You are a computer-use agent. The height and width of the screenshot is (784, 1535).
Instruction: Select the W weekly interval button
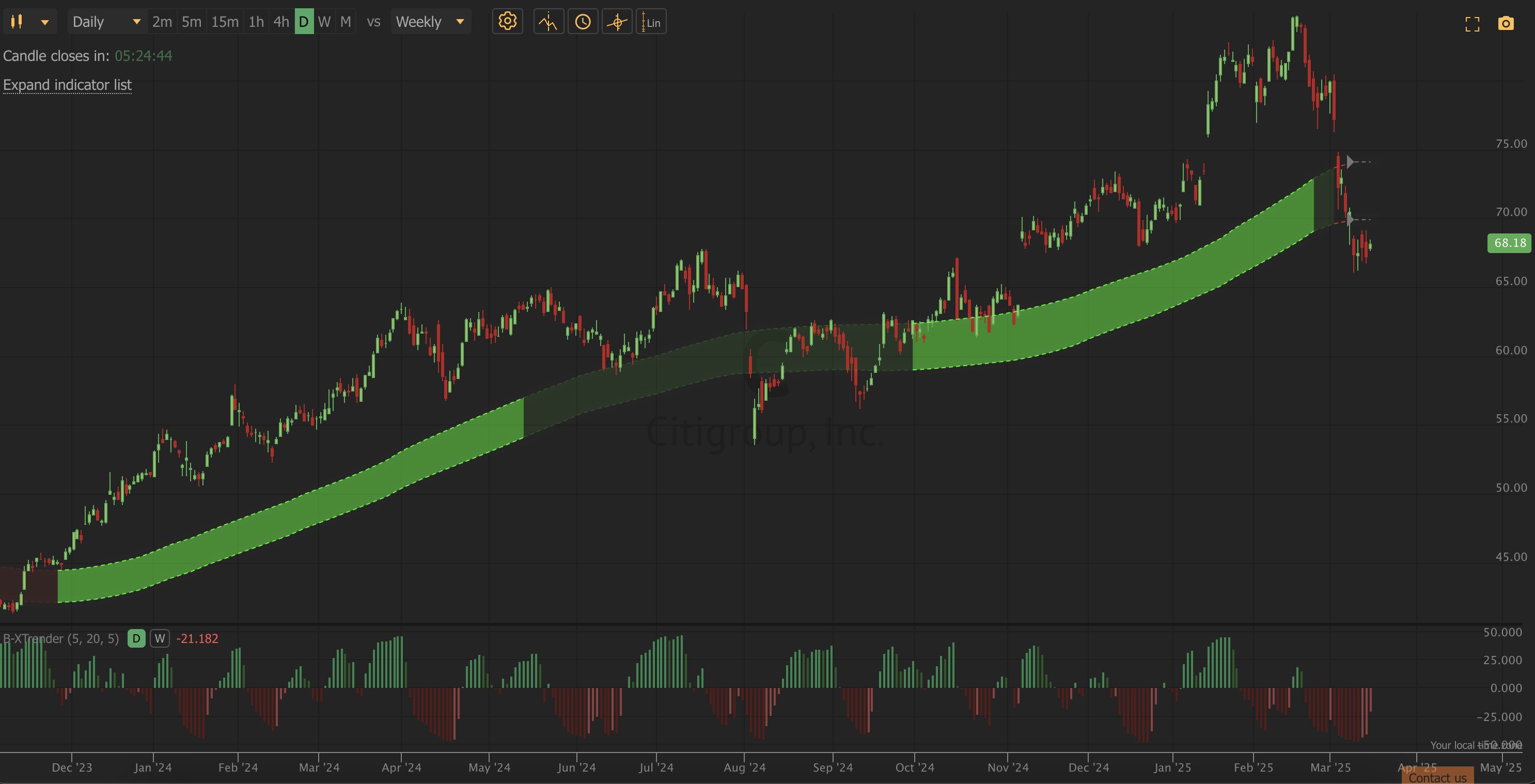click(x=324, y=22)
